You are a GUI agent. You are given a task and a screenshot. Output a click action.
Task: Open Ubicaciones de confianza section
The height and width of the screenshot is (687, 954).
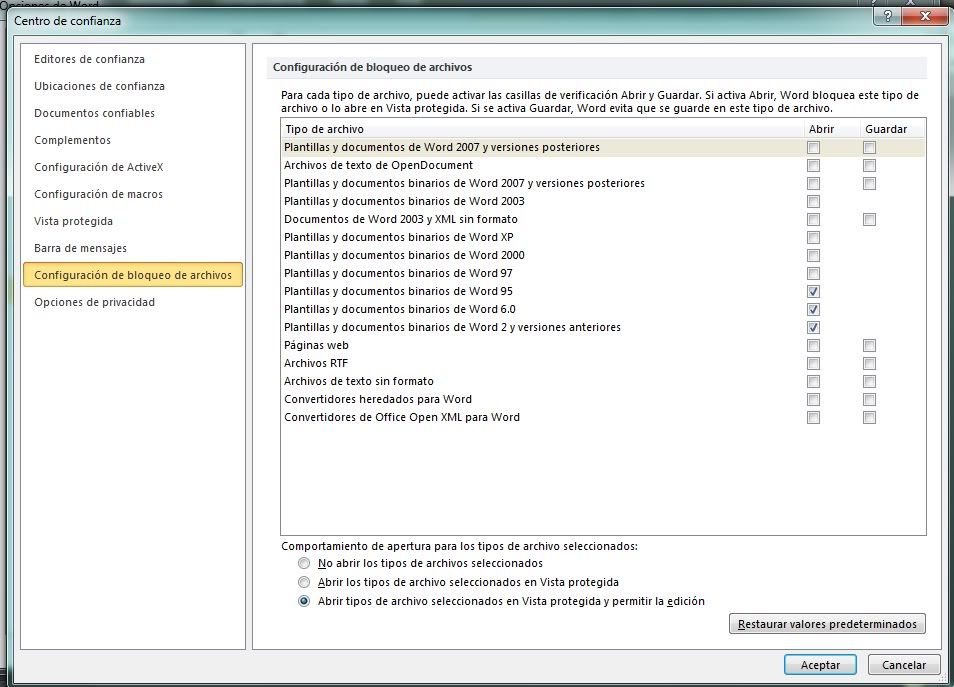pos(99,86)
